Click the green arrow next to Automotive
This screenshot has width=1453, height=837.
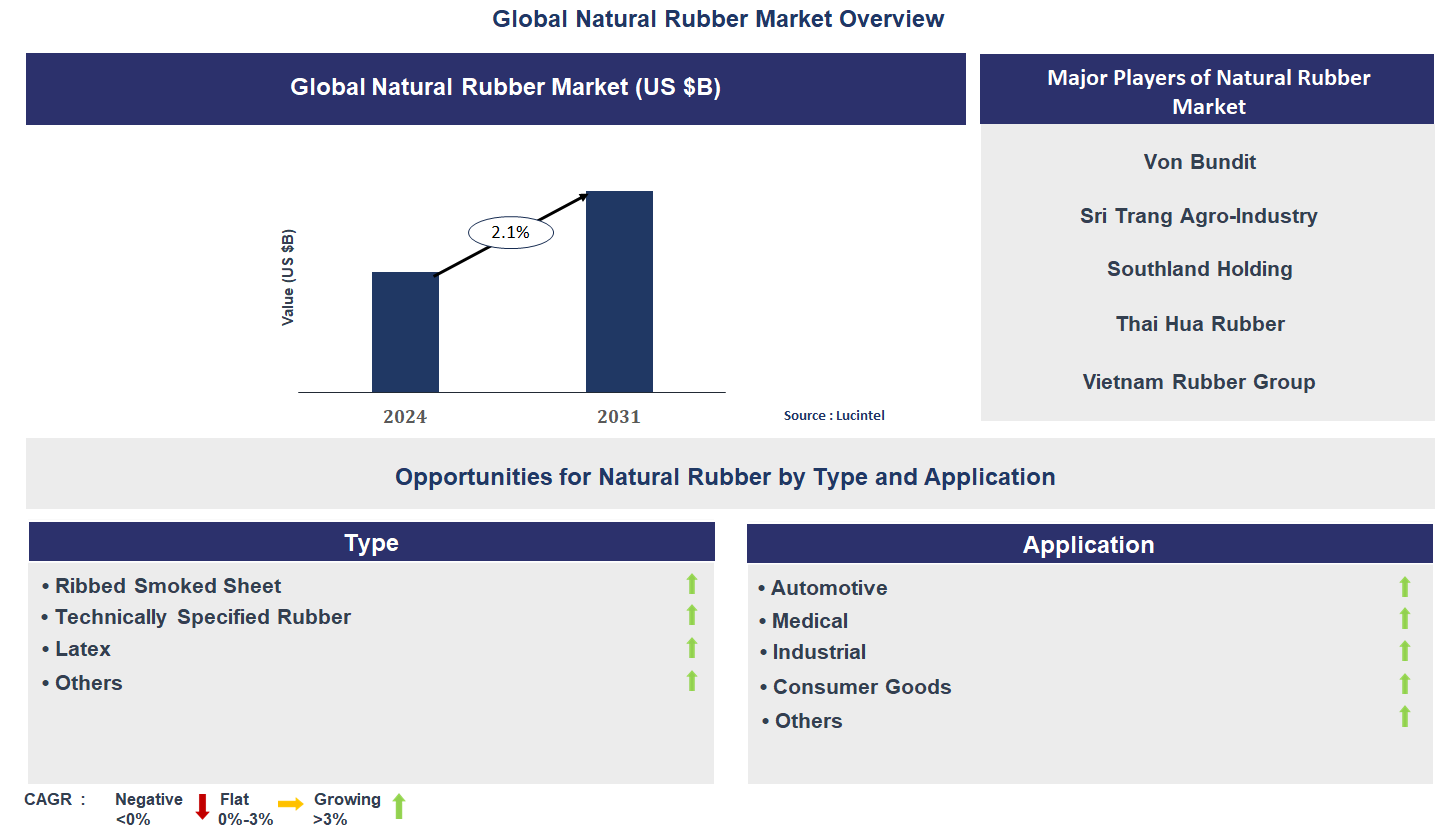pos(1406,587)
